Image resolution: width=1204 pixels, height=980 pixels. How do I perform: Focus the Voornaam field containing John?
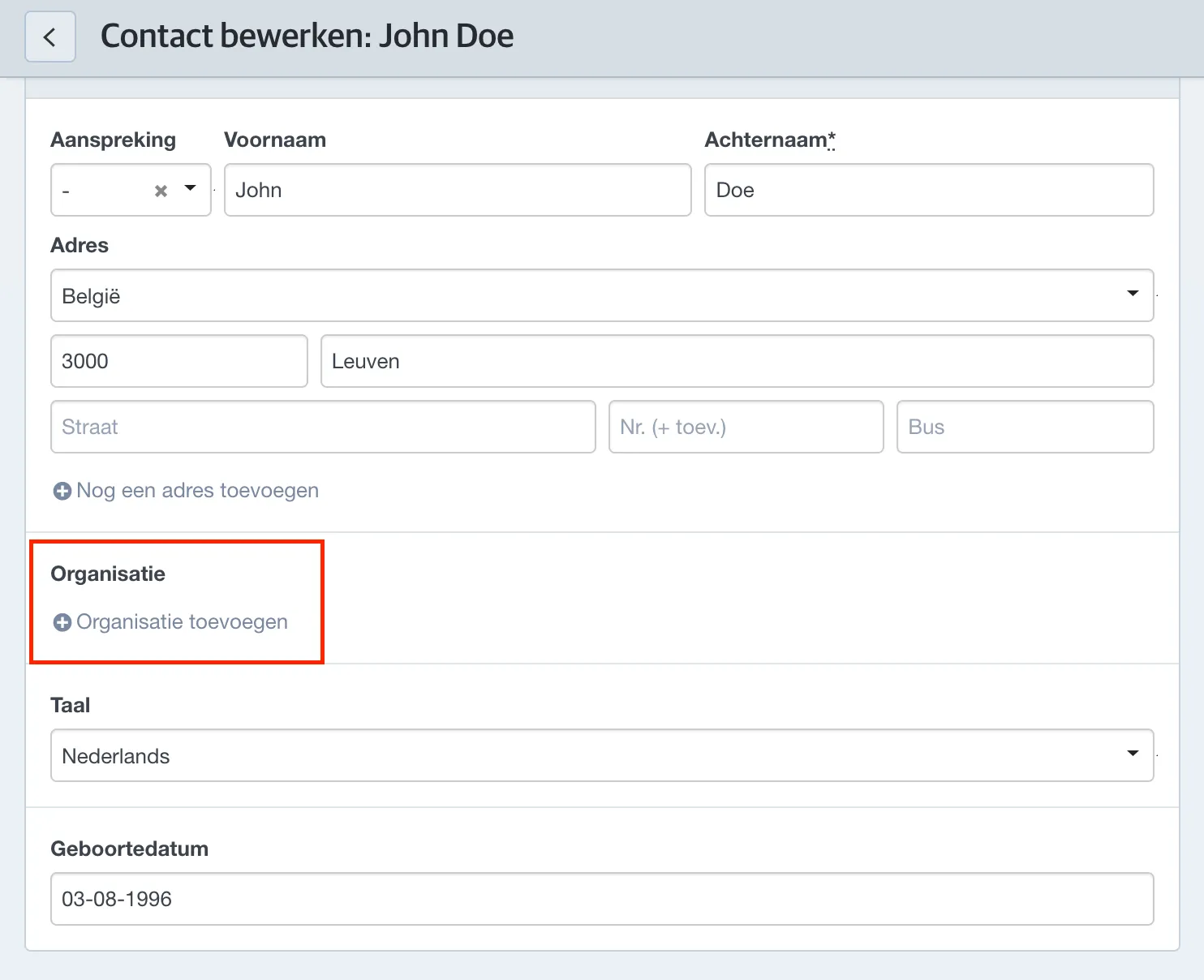coord(458,190)
